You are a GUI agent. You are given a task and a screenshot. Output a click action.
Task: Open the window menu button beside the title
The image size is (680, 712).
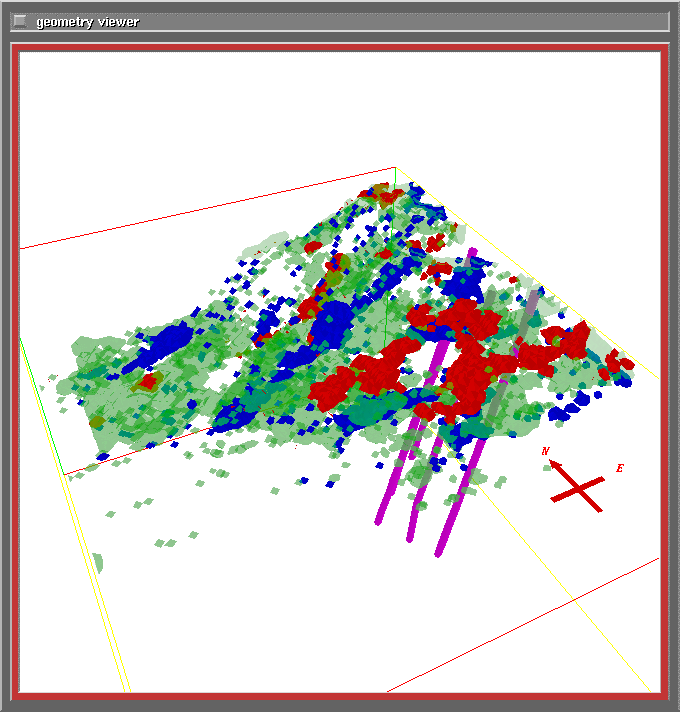pos(20,21)
